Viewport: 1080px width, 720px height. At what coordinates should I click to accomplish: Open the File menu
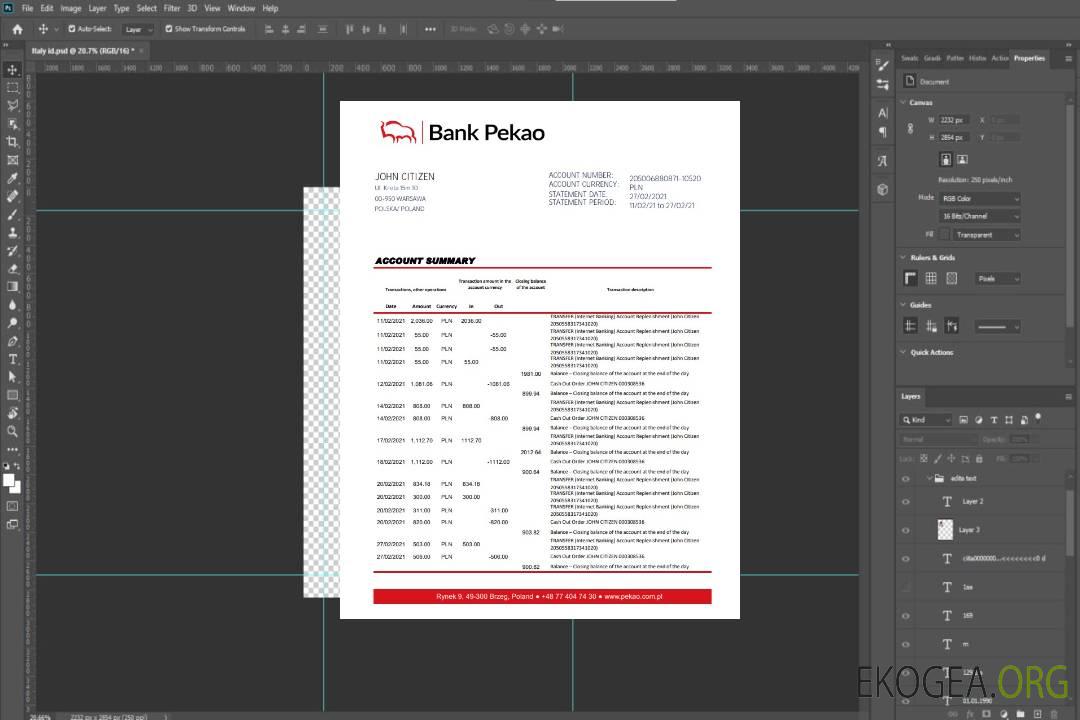(28, 8)
